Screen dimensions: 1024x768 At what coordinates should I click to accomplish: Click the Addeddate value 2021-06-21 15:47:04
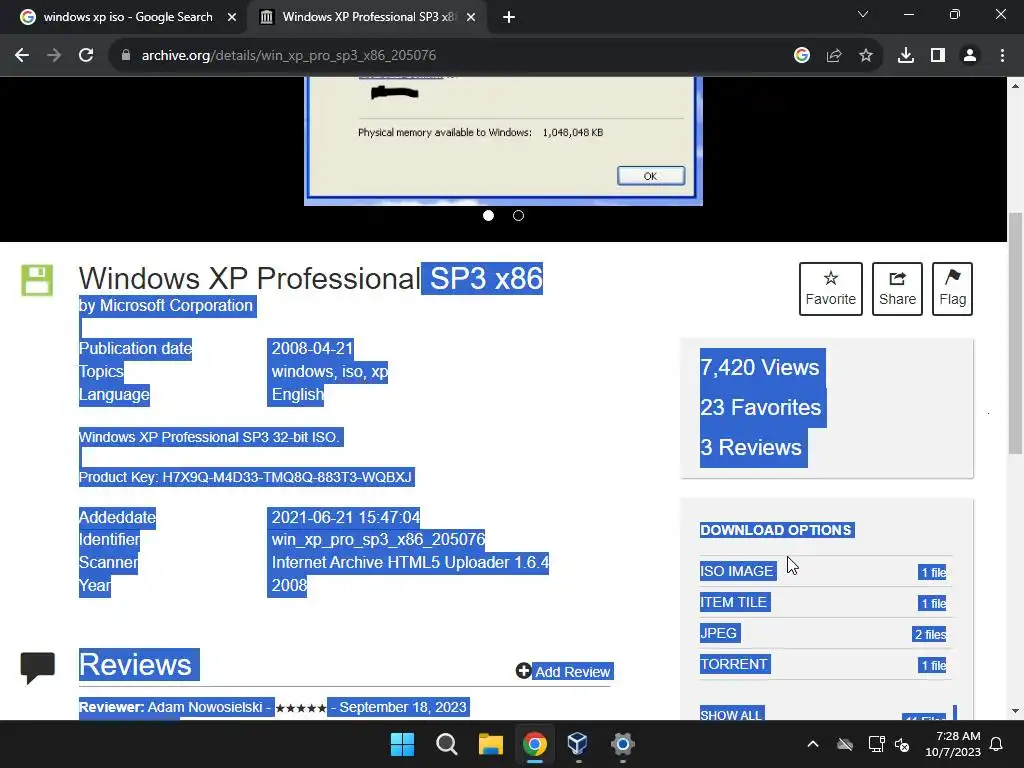[x=345, y=517]
